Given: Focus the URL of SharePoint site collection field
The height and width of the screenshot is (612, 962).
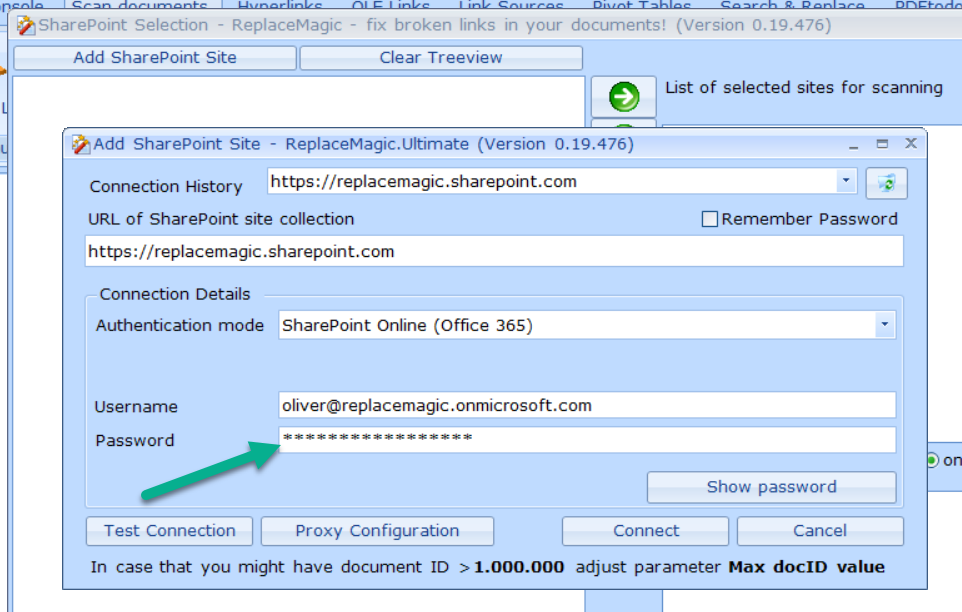Looking at the screenshot, I should [494, 251].
